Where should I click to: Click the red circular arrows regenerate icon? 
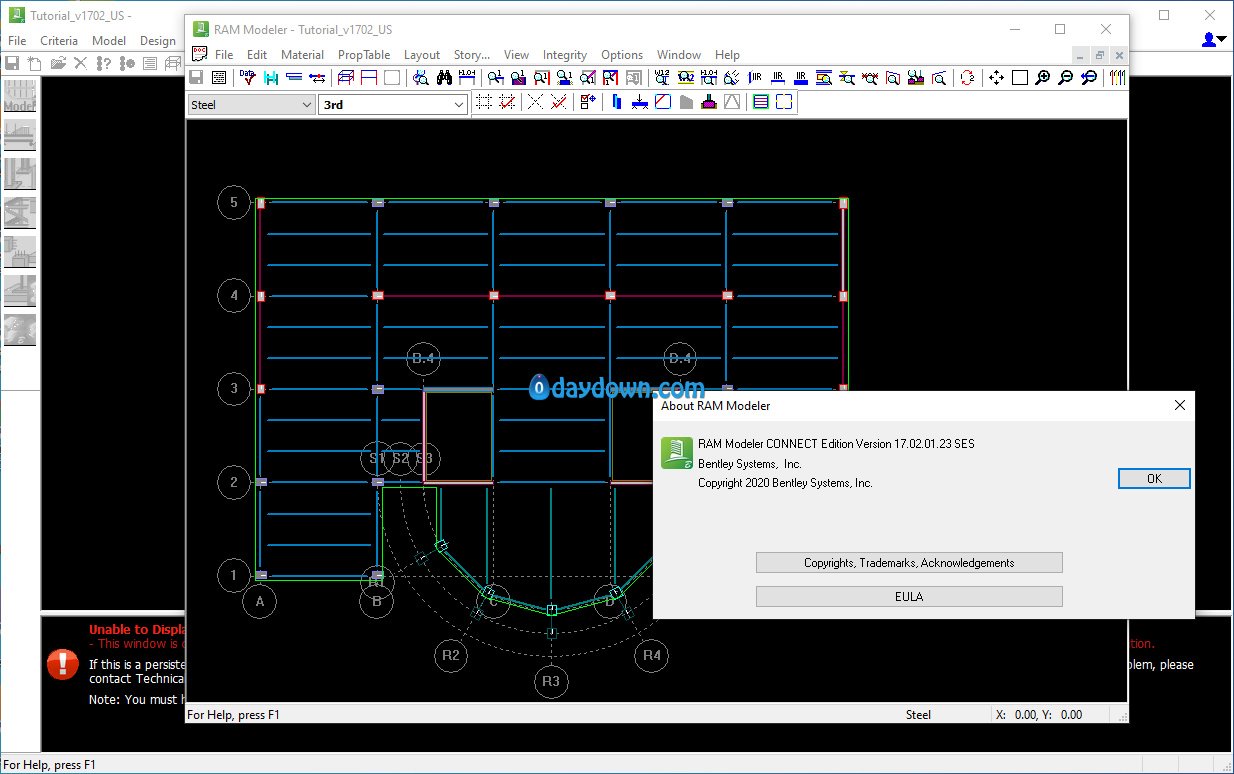point(967,78)
